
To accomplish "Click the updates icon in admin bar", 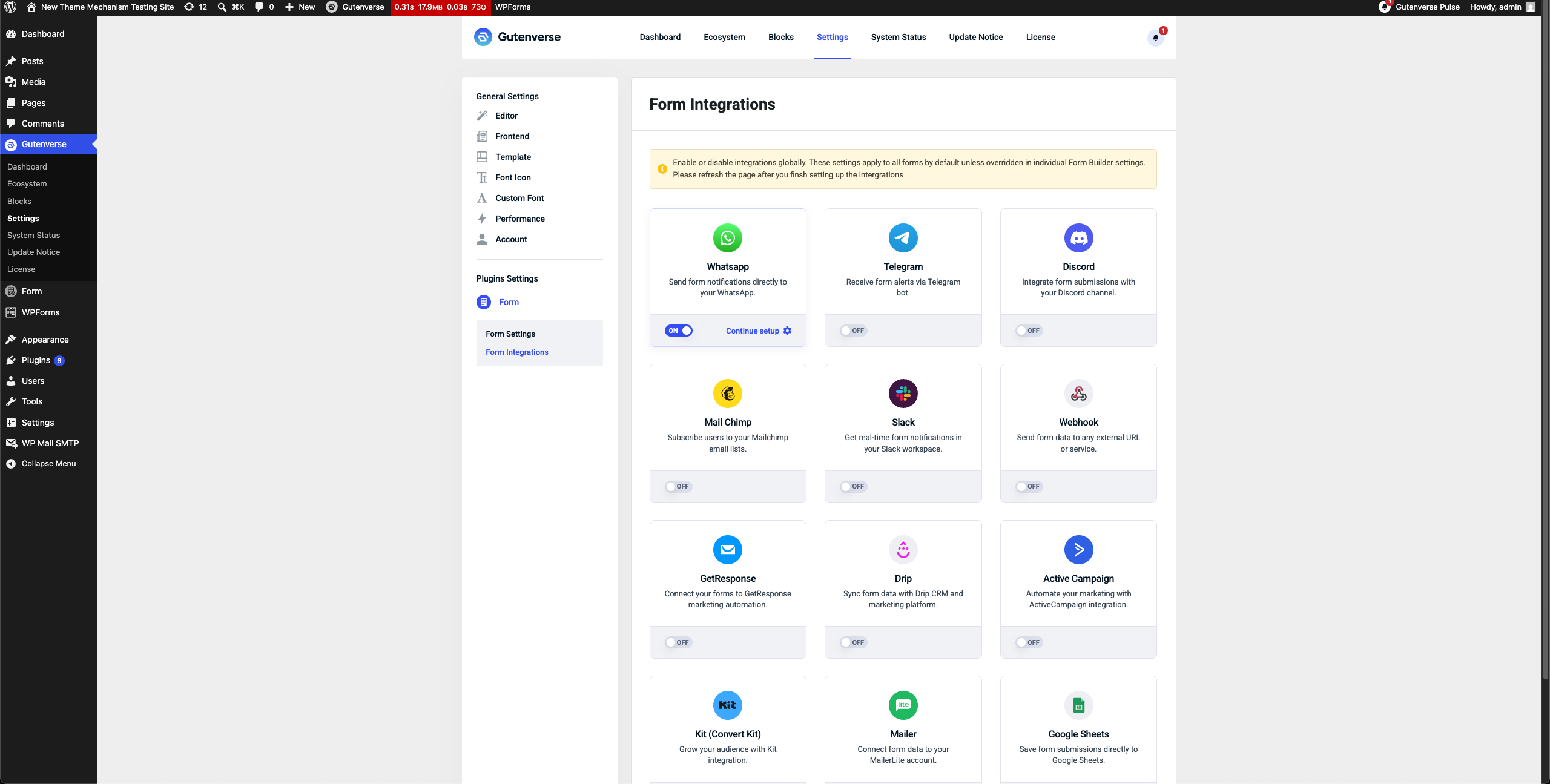I will point(189,7).
